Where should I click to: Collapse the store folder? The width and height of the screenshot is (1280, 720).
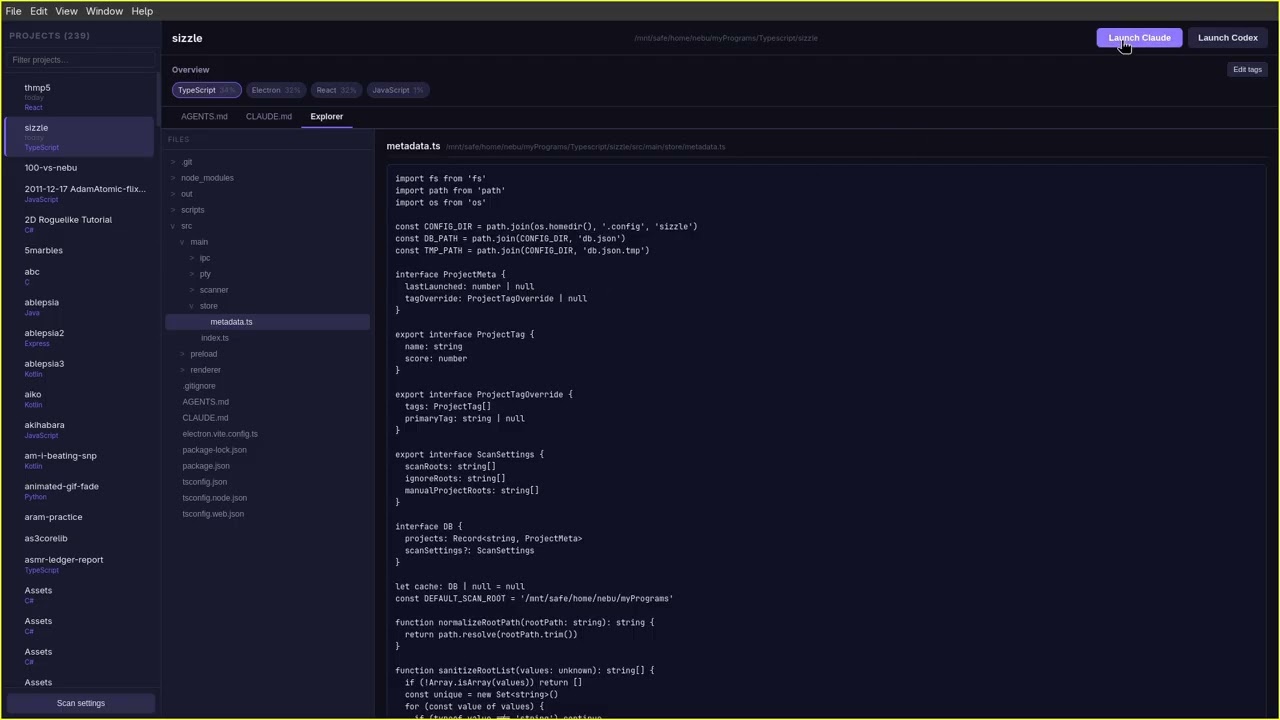pyautogui.click(x=267, y=306)
